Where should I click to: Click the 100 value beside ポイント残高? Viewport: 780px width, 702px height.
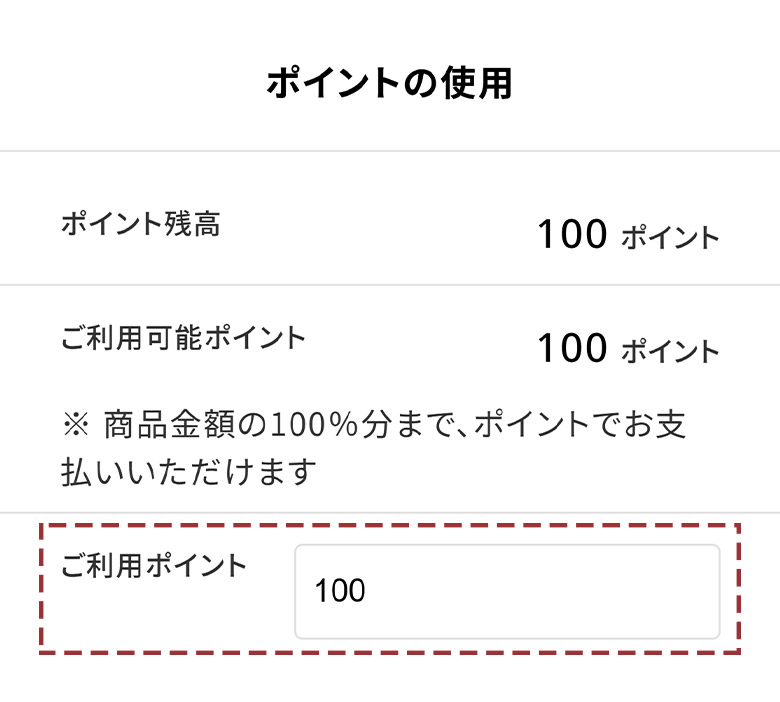[572, 235]
